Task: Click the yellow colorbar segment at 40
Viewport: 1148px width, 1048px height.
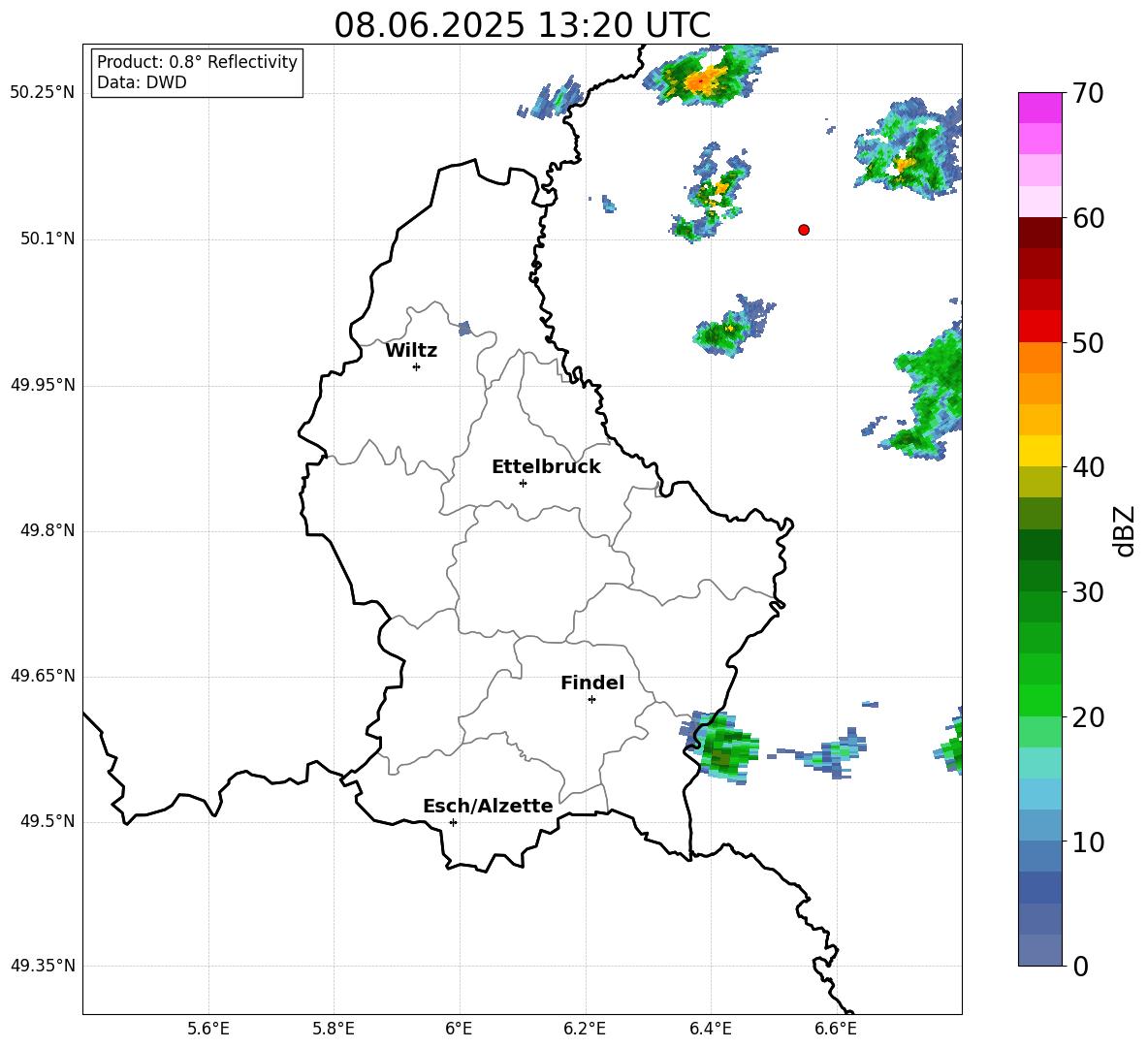Action: (1040, 451)
